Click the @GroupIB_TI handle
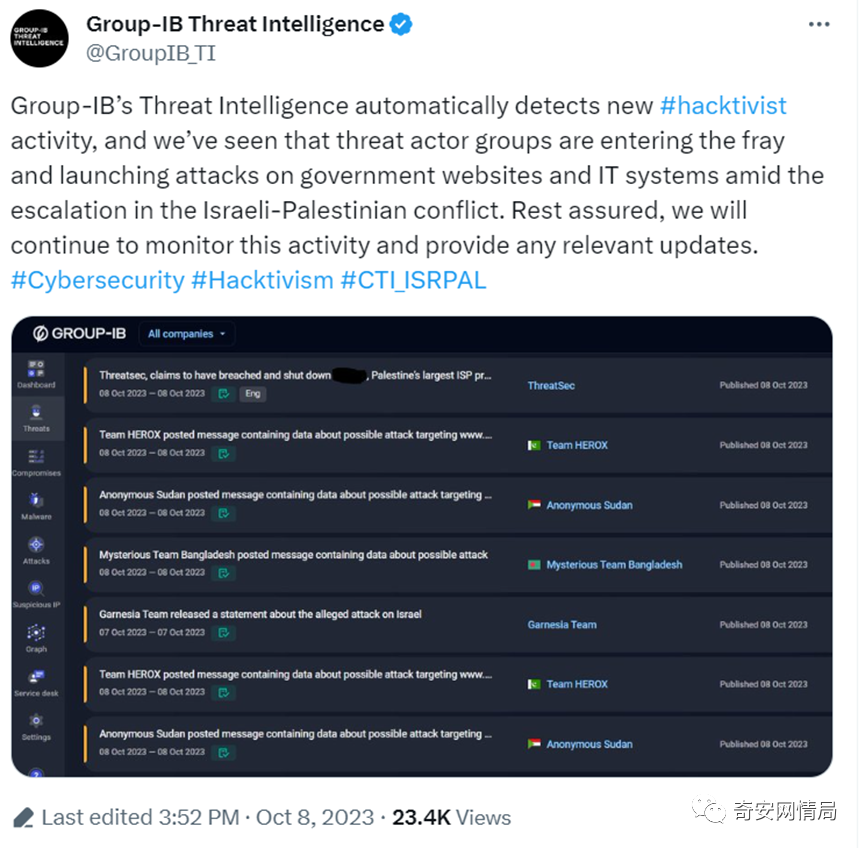Viewport: 865px width, 848px height. (150, 54)
